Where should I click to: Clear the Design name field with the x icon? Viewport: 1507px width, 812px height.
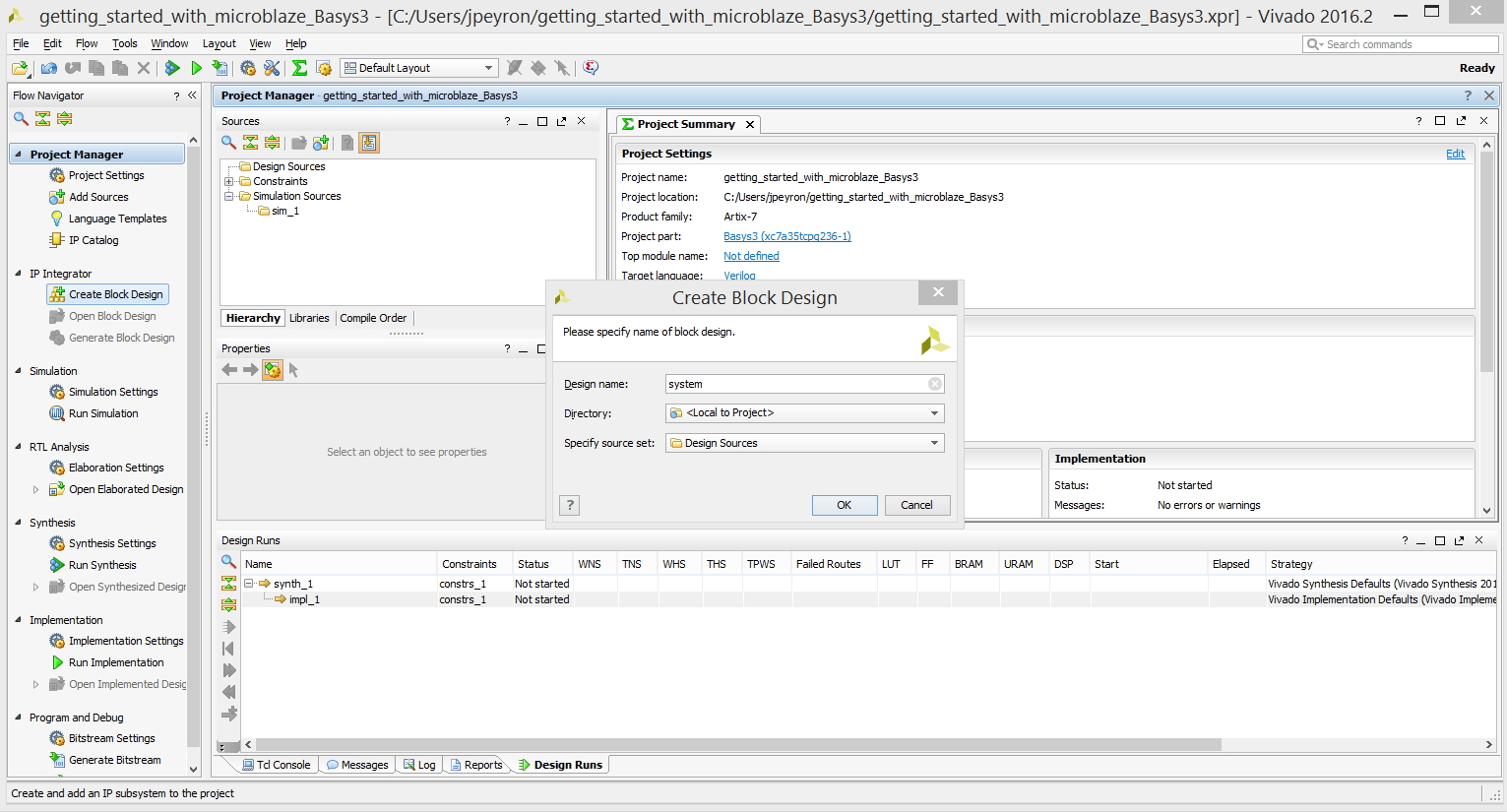(x=935, y=384)
